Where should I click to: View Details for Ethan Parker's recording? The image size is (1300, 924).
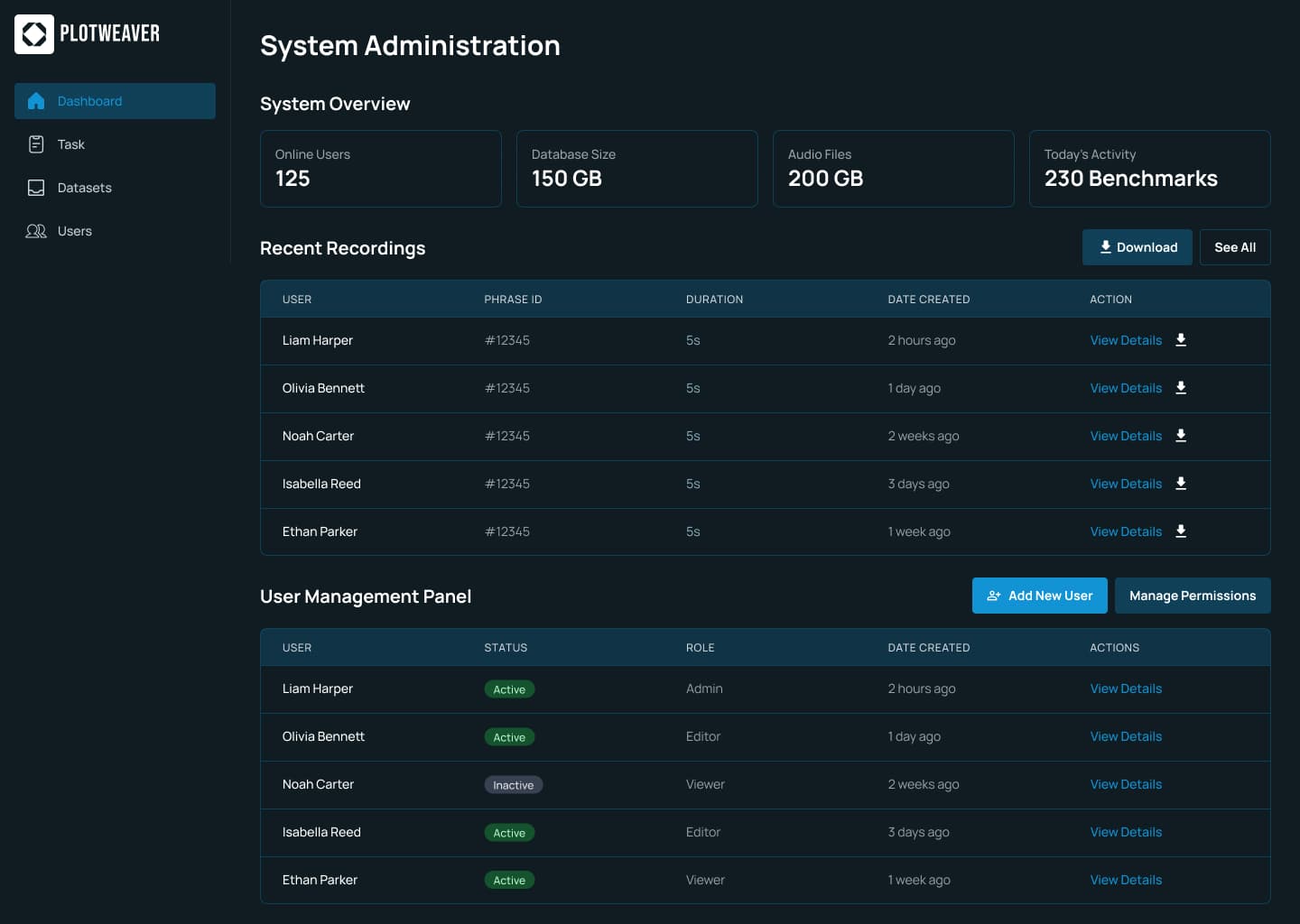[1126, 531]
